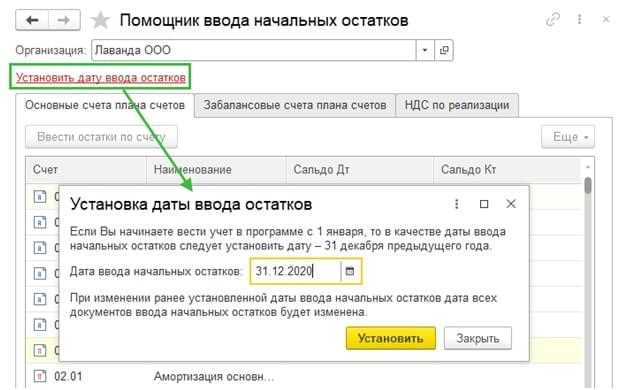Select the Амортизация основн... name cell
The height and width of the screenshot is (390, 628).
pos(214,377)
